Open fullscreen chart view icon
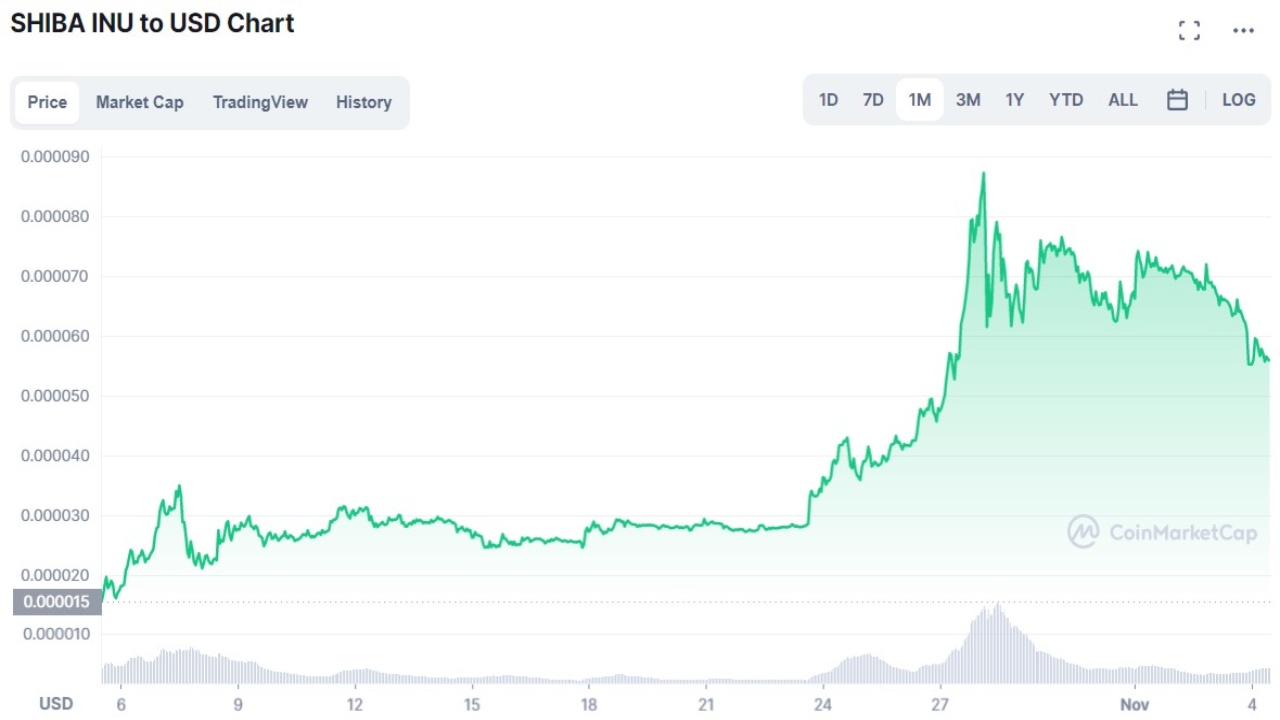Image resolution: width=1280 pixels, height=720 pixels. tap(1189, 30)
